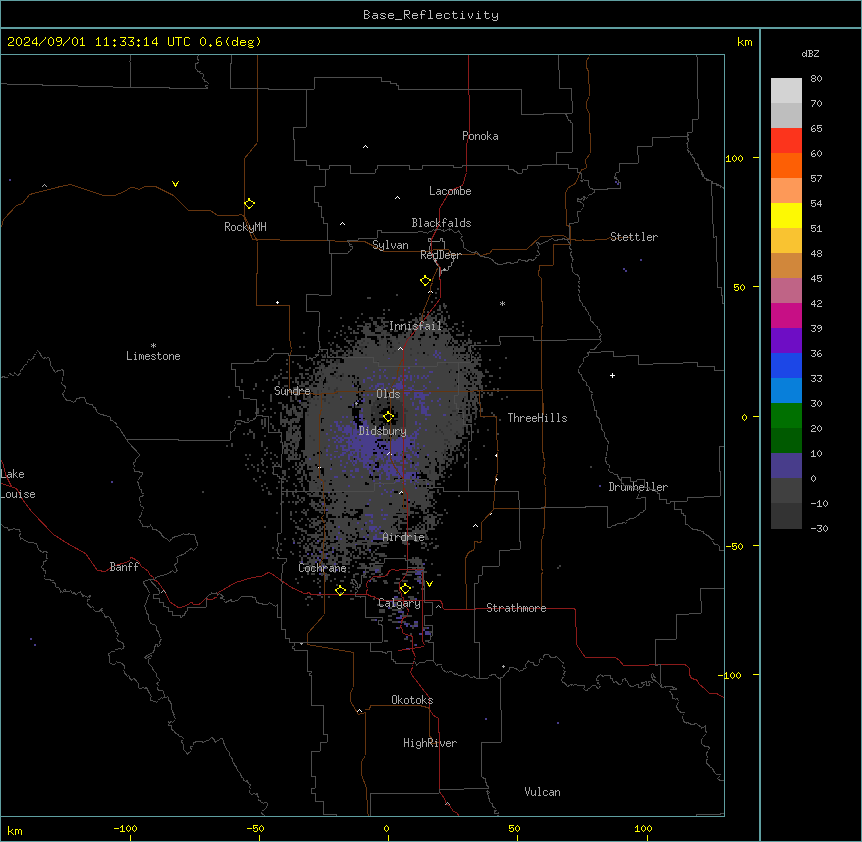This screenshot has height=842, width=862.
Task: Click the RedDeer city label
Action: (x=440, y=255)
